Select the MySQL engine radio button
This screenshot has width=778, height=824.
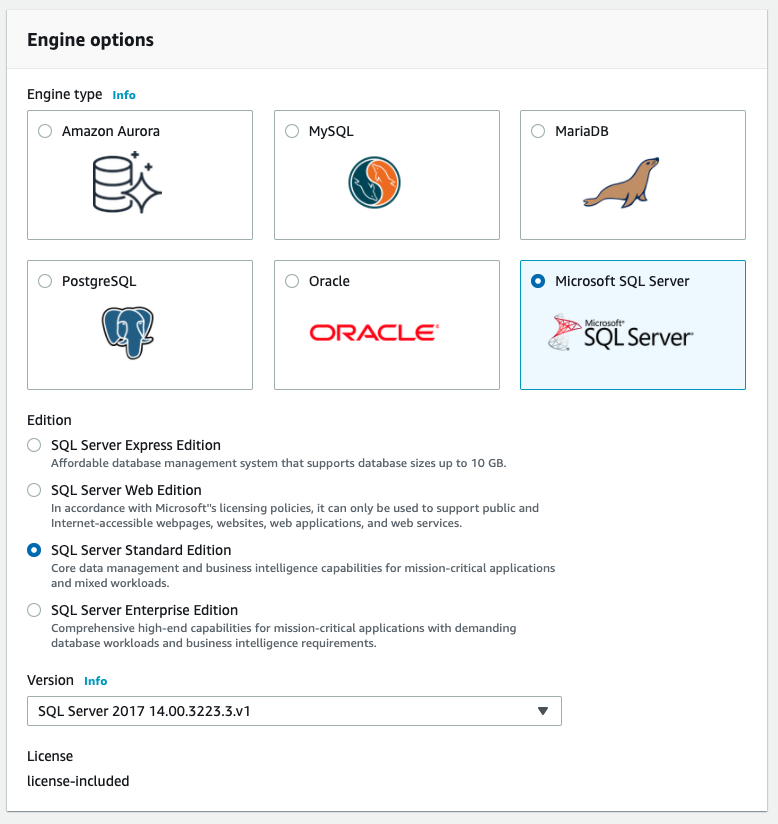click(292, 131)
